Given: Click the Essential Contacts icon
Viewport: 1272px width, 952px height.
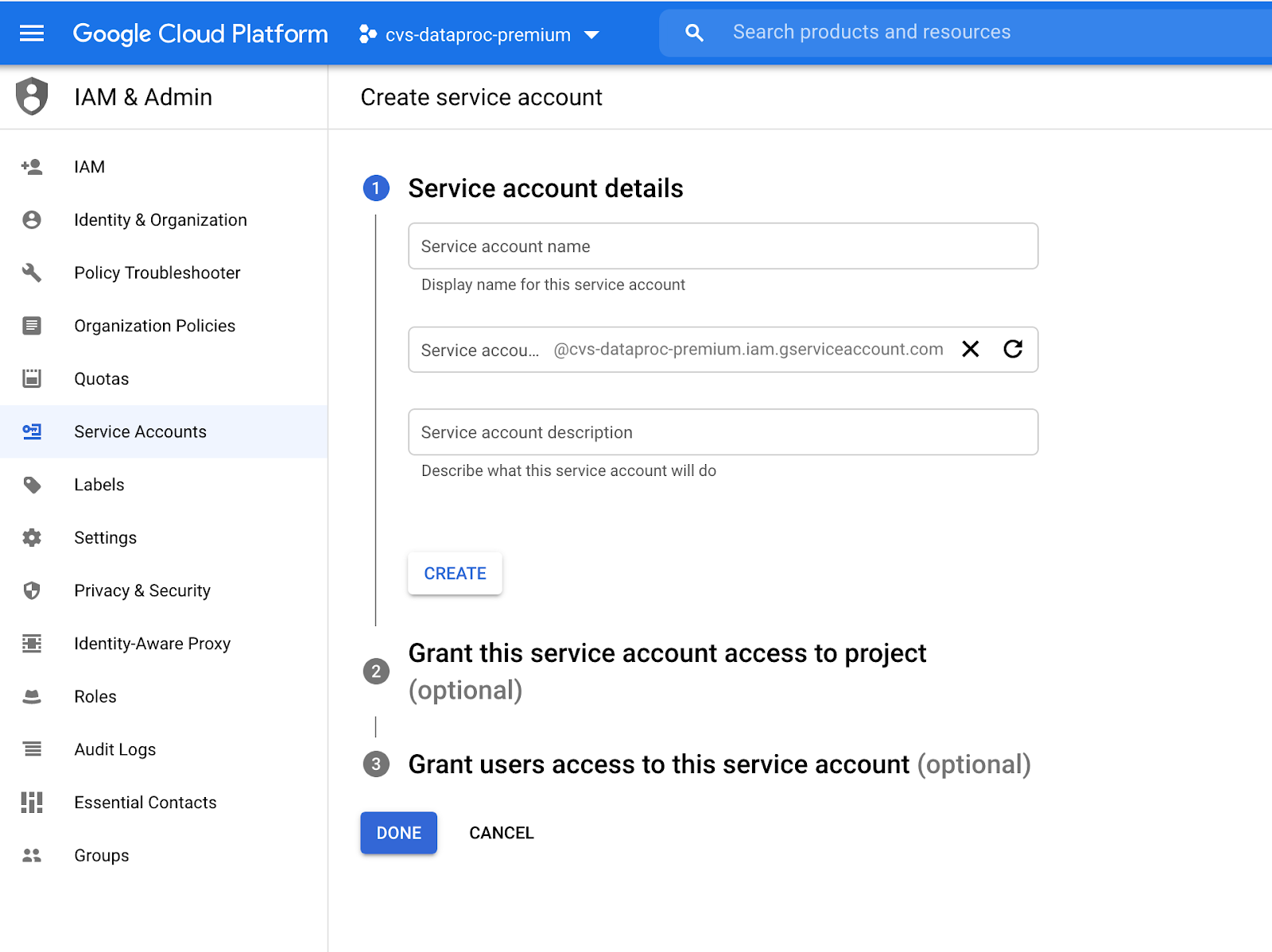Looking at the screenshot, I should (x=32, y=803).
